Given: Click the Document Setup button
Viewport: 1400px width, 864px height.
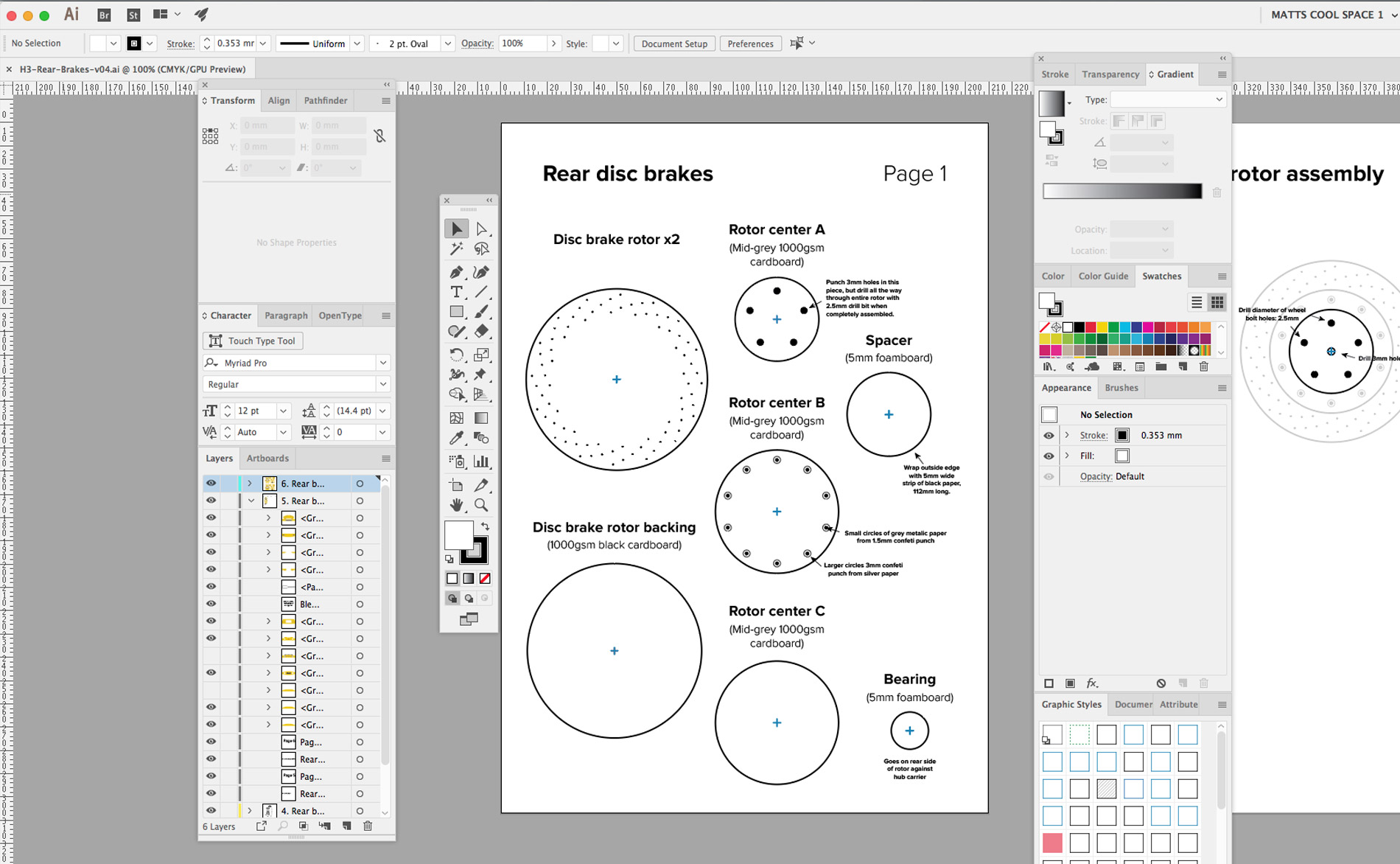Looking at the screenshot, I should pyautogui.click(x=673, y=43).
